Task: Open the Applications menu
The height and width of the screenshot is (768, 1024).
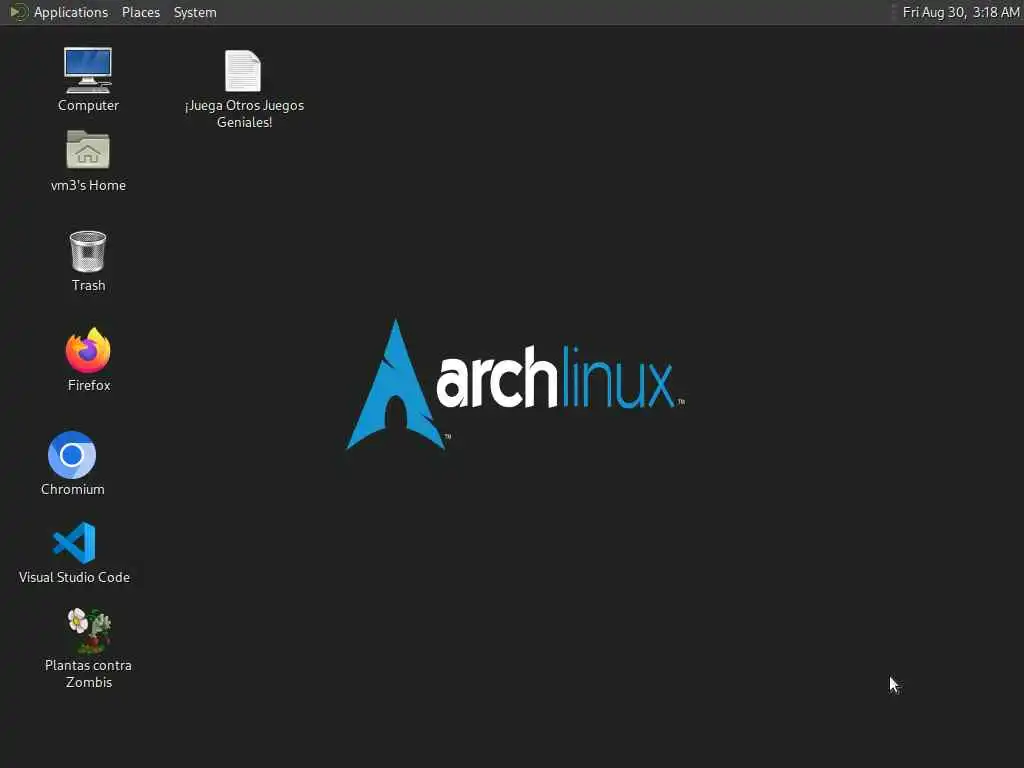Action: point(71,12)
